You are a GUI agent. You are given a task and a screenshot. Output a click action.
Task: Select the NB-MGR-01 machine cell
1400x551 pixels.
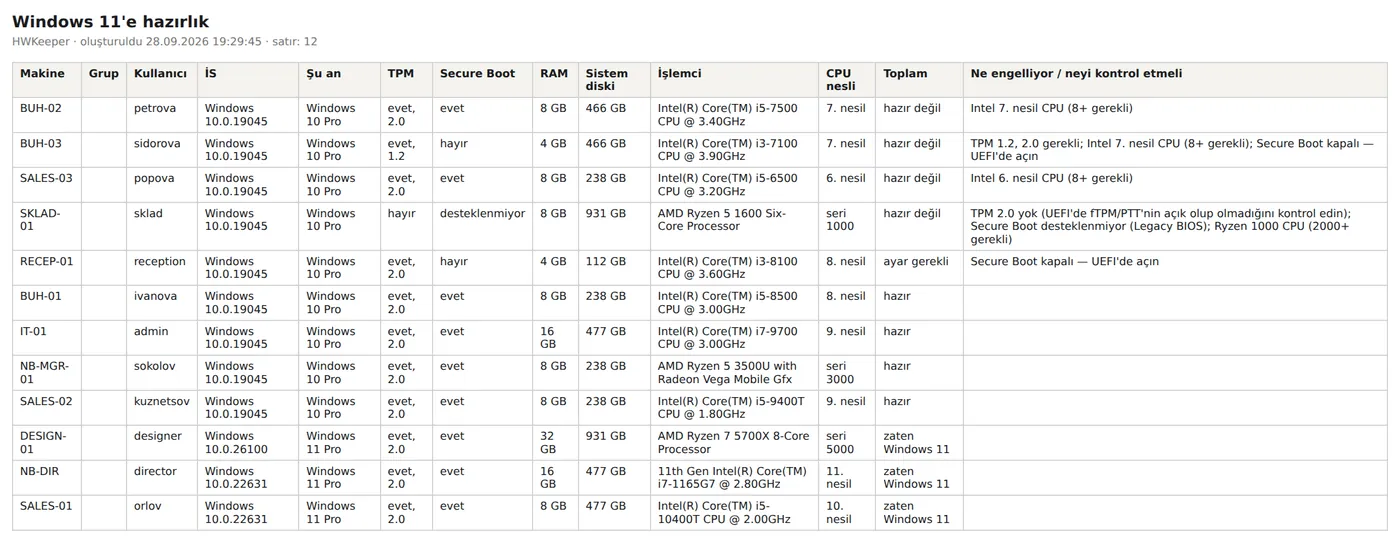[x=47, y=373]
